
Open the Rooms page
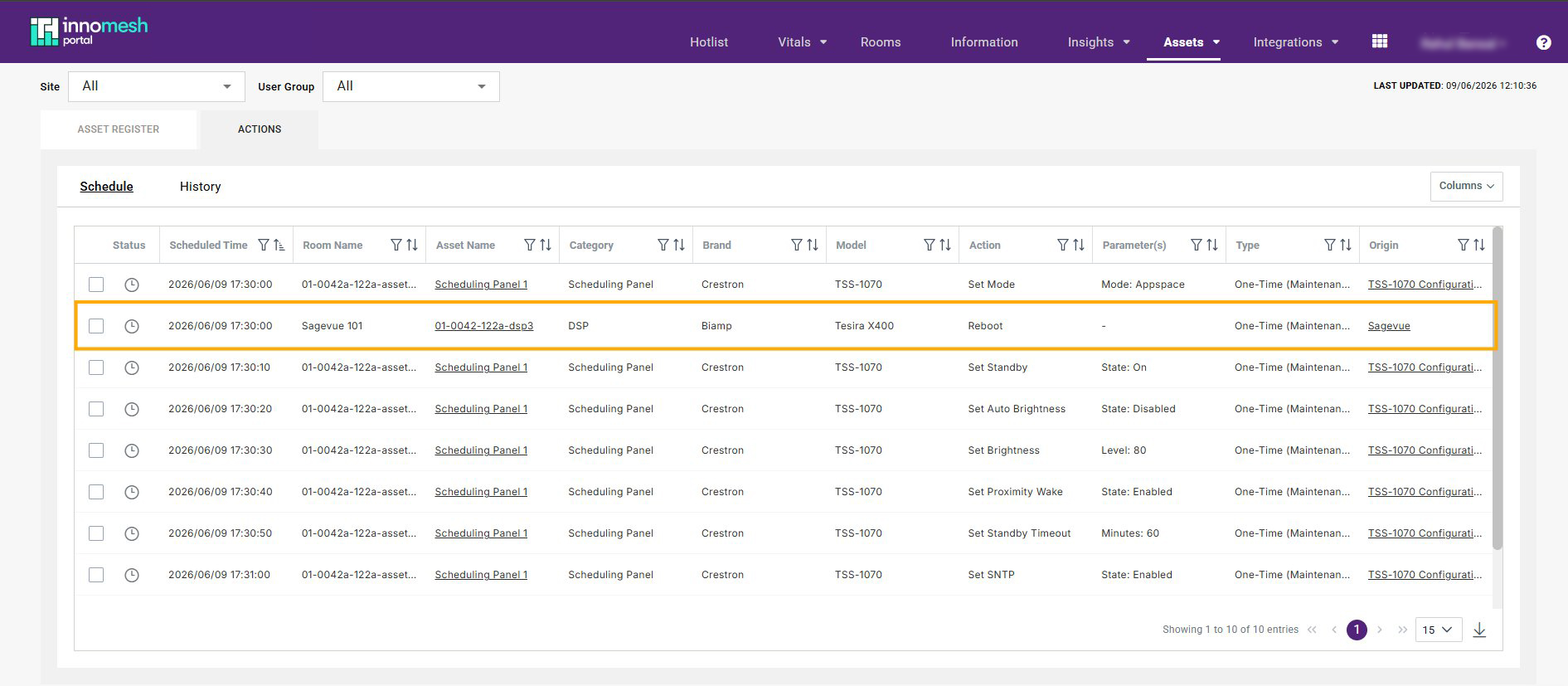[881, 42]
